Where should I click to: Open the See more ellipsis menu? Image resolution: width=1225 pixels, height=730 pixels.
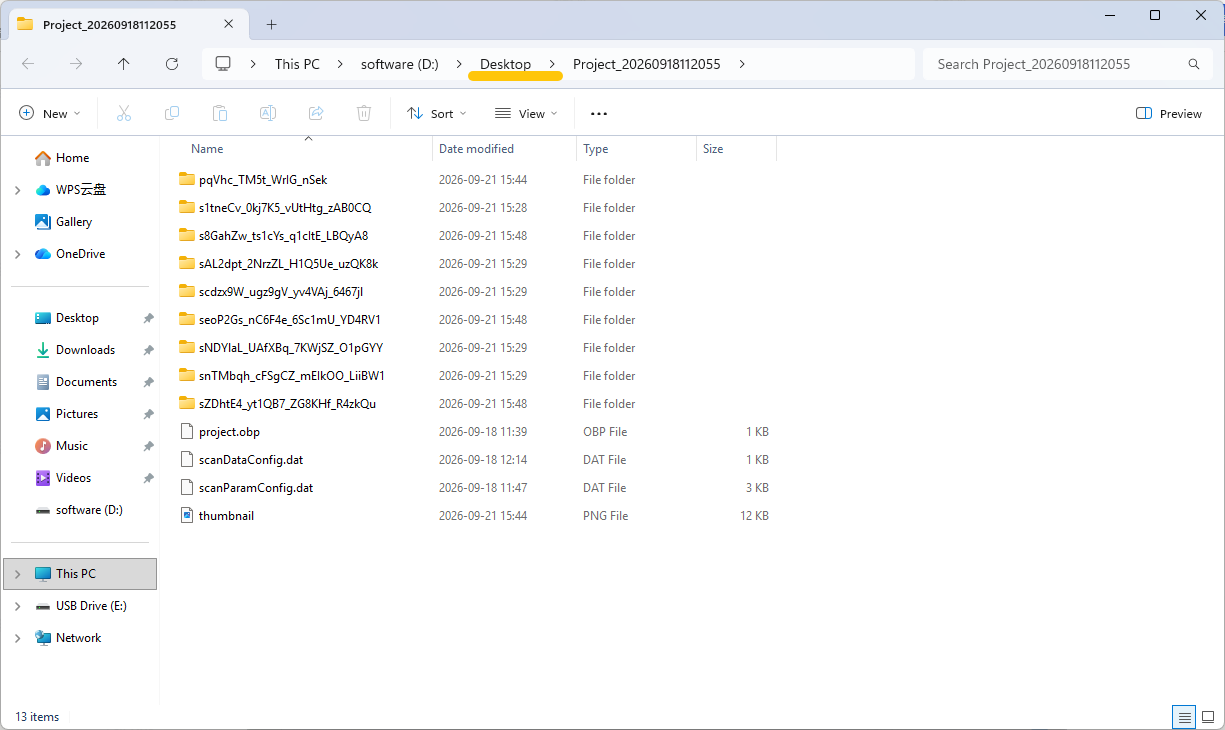pyautogui.click(x=599, y=114)
